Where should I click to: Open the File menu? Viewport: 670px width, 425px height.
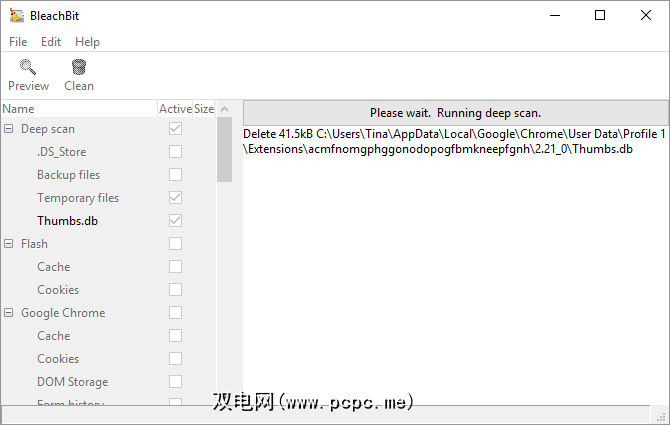click(x=18, y=42)
